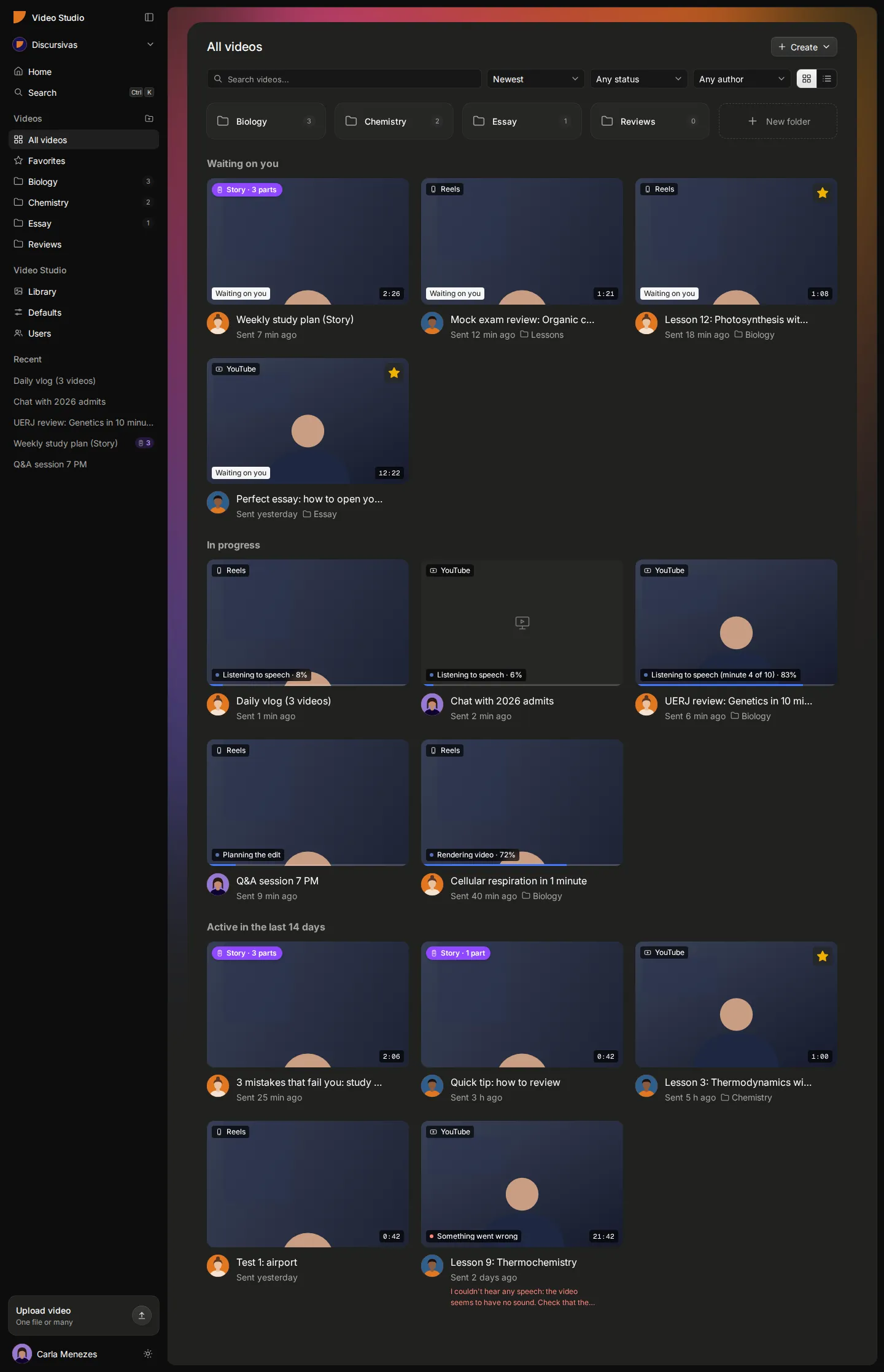Click the New folder button
The image size is (884, 1372).
click(778, 121)
